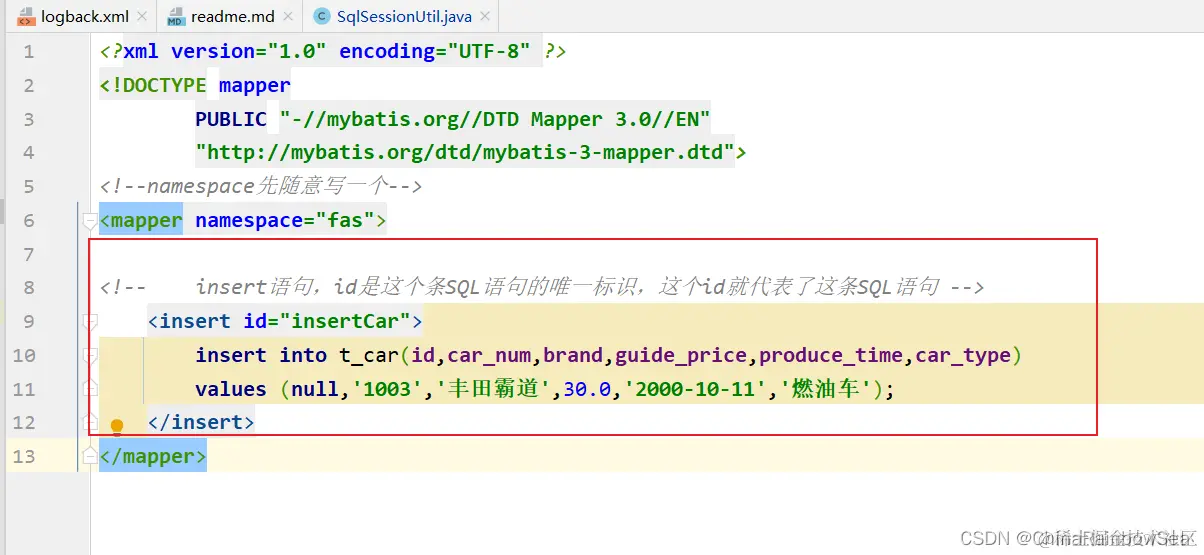Viewport: 1204px width, 555px height.
Task: Click the namespace="fas" attribute
Action: [x=285, y=220]
